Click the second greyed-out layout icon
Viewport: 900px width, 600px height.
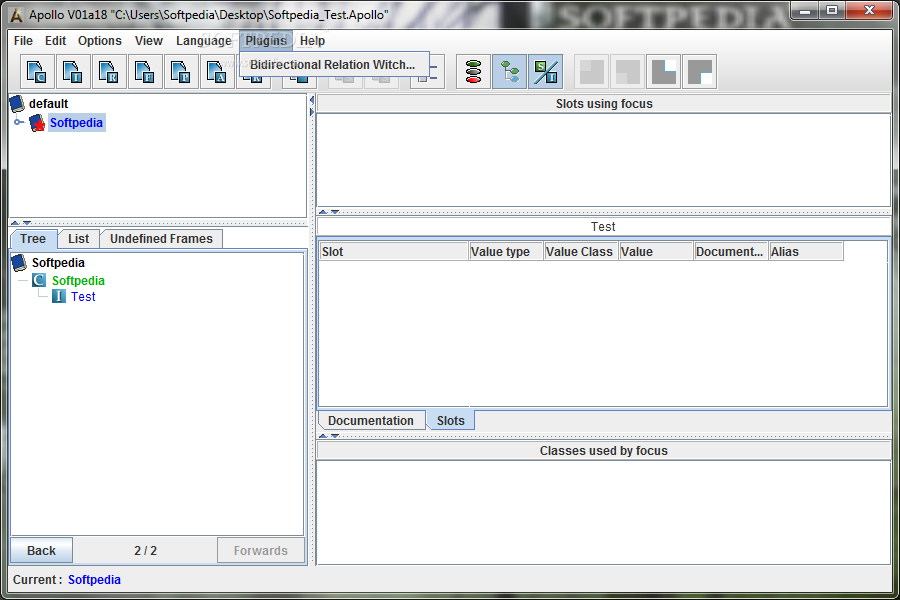[x=627, y=72]
